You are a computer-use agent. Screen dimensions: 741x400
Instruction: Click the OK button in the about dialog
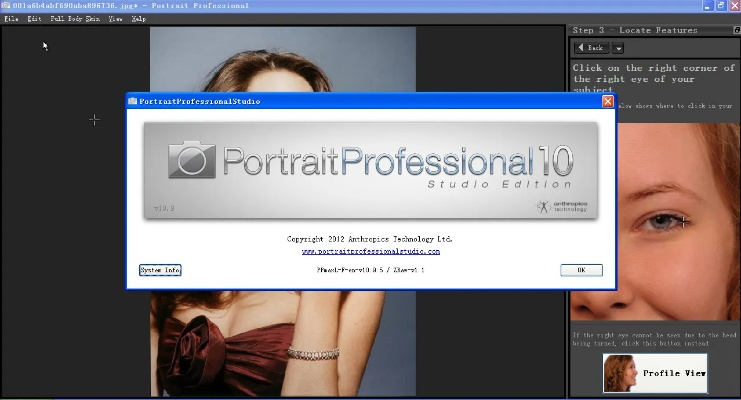pyautogui.click(x=581, y=270)
